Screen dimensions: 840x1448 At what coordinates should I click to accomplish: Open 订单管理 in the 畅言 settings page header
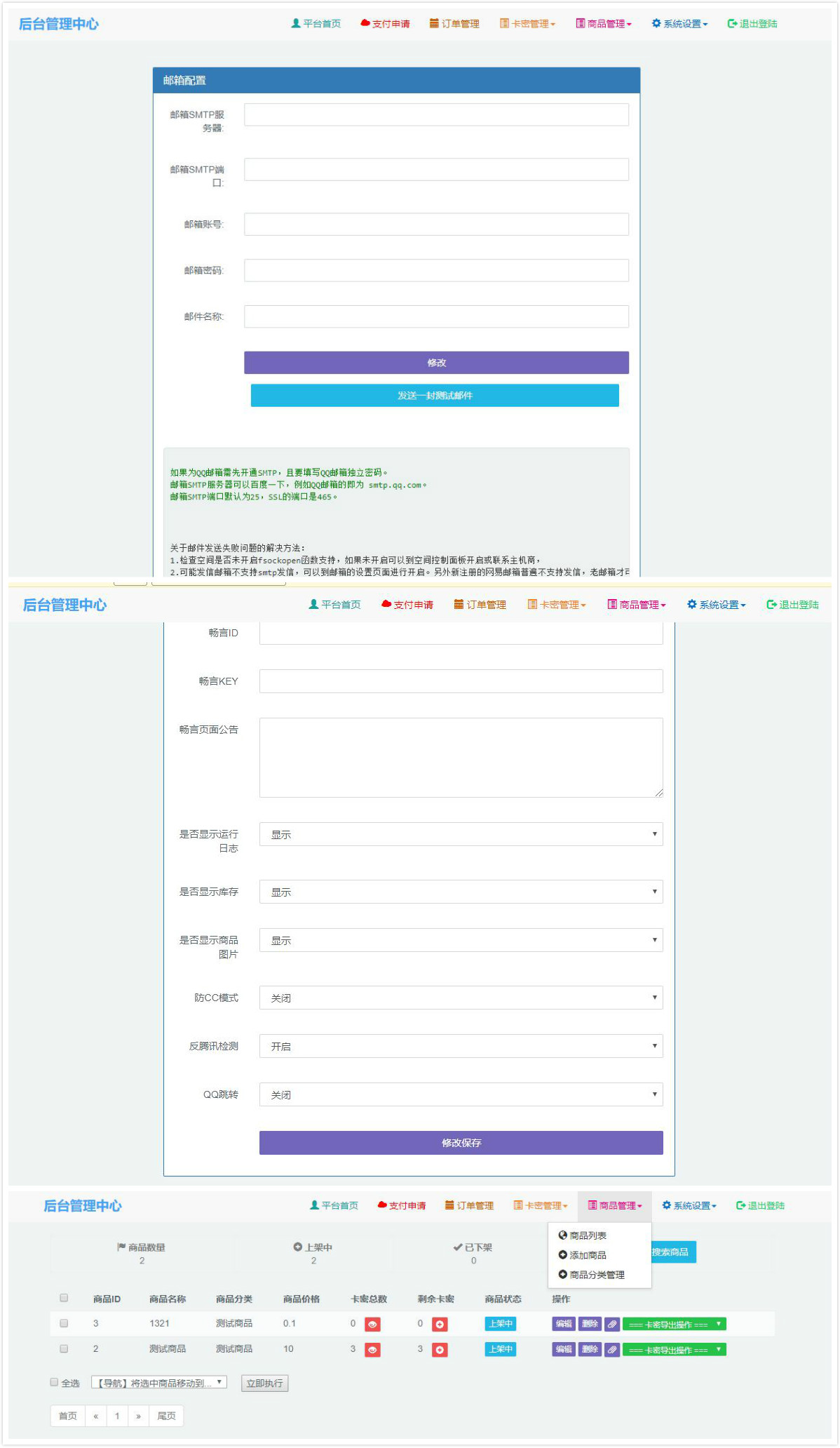pyautogui.click(x=480, y=605)
